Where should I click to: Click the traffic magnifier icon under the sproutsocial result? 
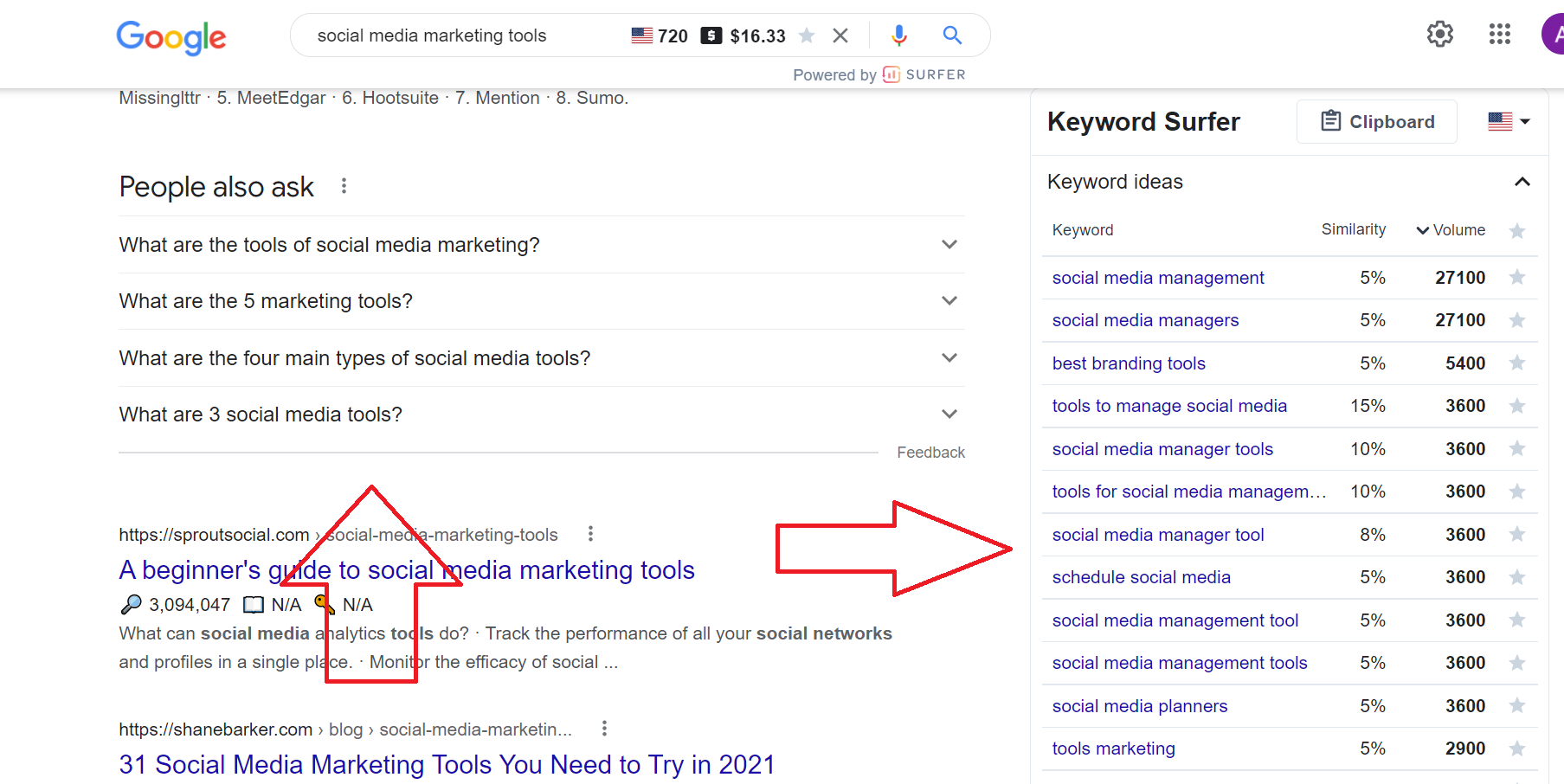(x=131, y=604)
